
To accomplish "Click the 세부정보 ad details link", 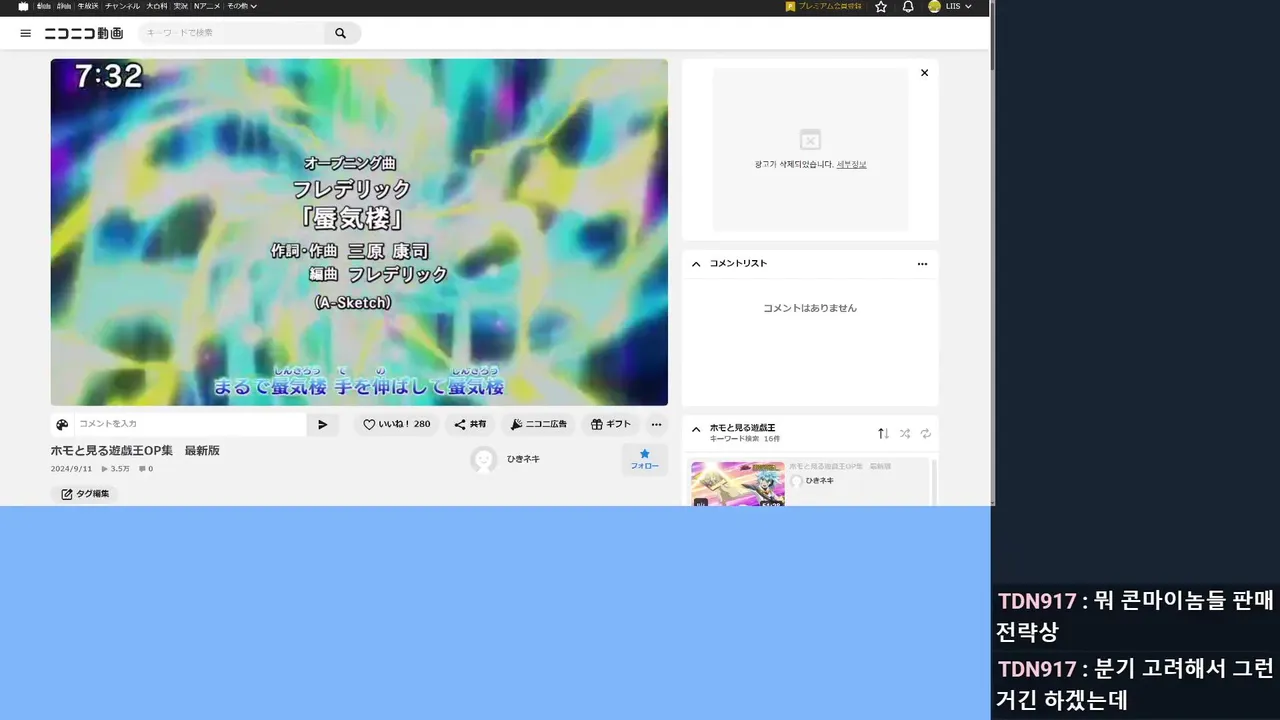I will 851,164.
